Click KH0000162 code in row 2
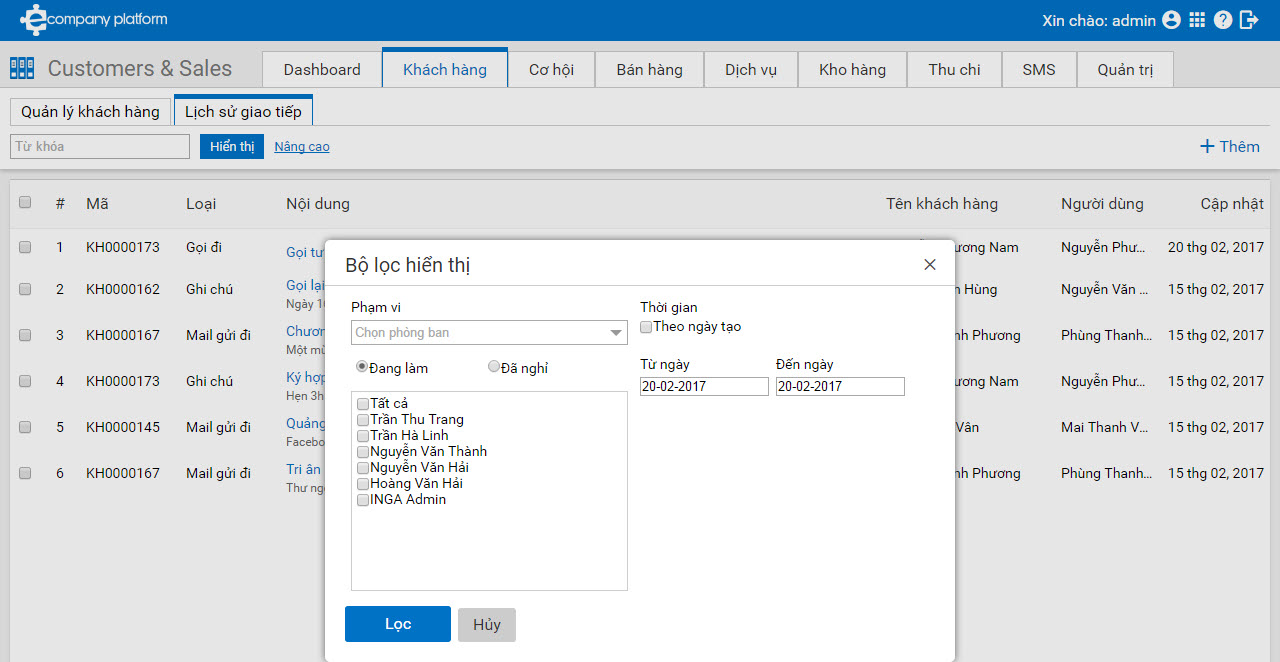 click(123, 289)
